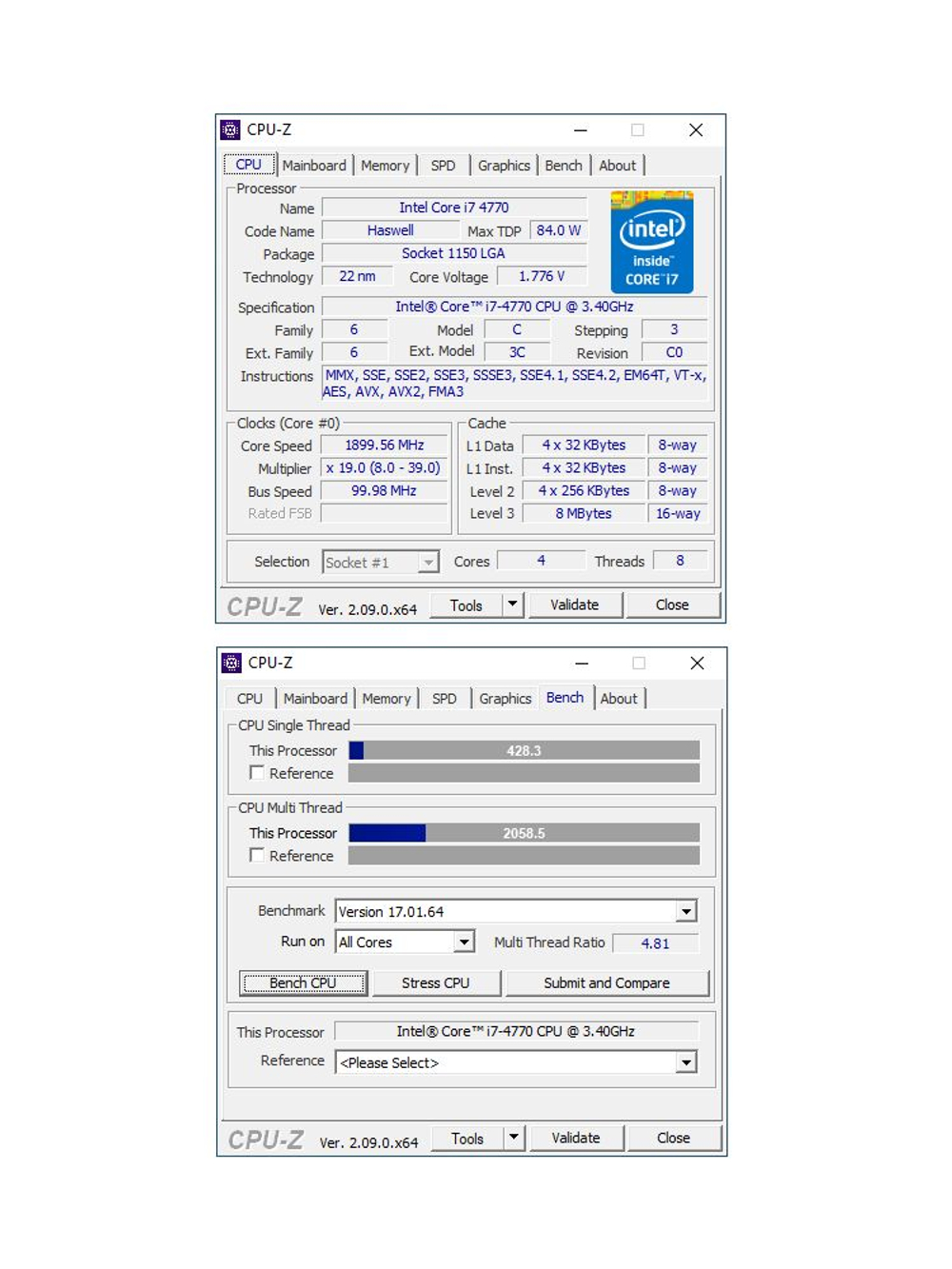This screenshot has height=1269, width=952.
Task: Click the Bus Speed value 99.98 MHz
Action: 384,491
